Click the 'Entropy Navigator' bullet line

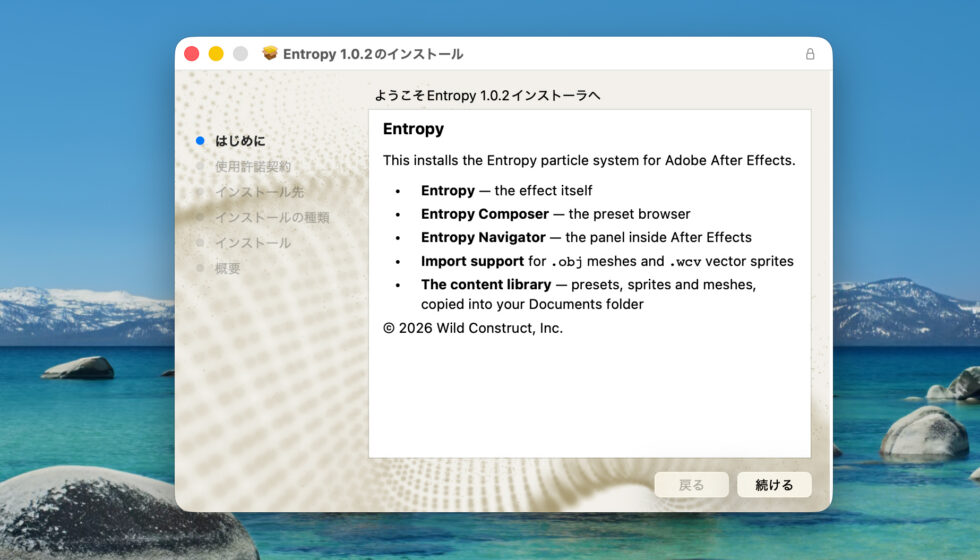click(586, 238)
